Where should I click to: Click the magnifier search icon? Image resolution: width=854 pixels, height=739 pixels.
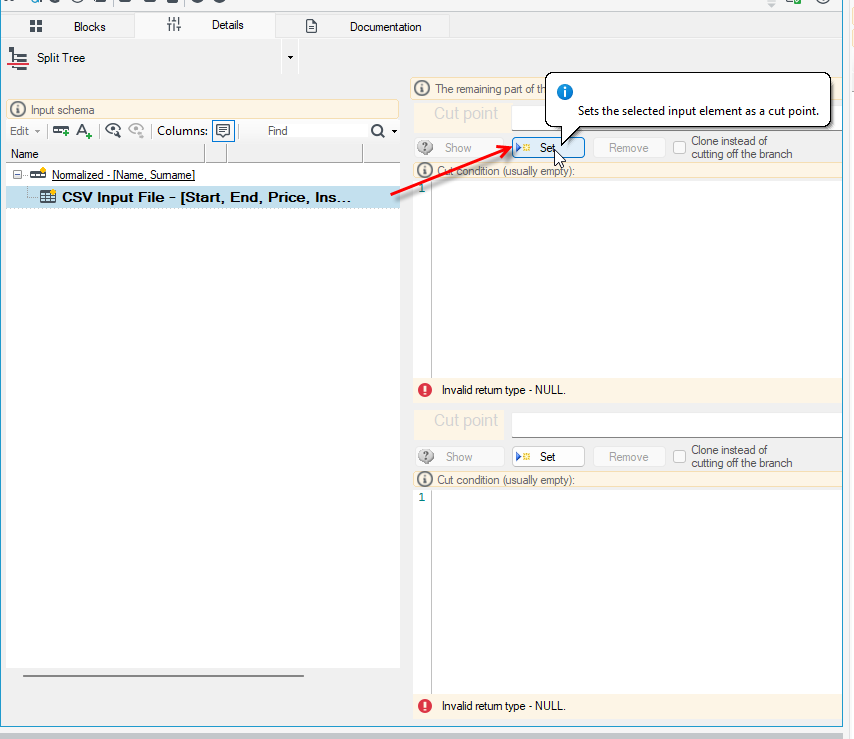377,131
